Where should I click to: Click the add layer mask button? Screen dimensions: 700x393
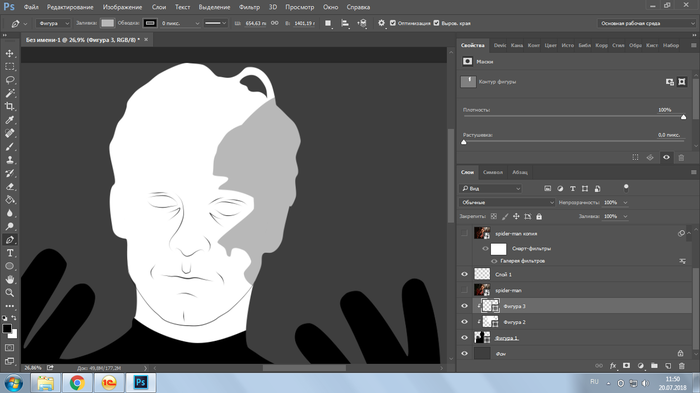click(x=626, y=366)
